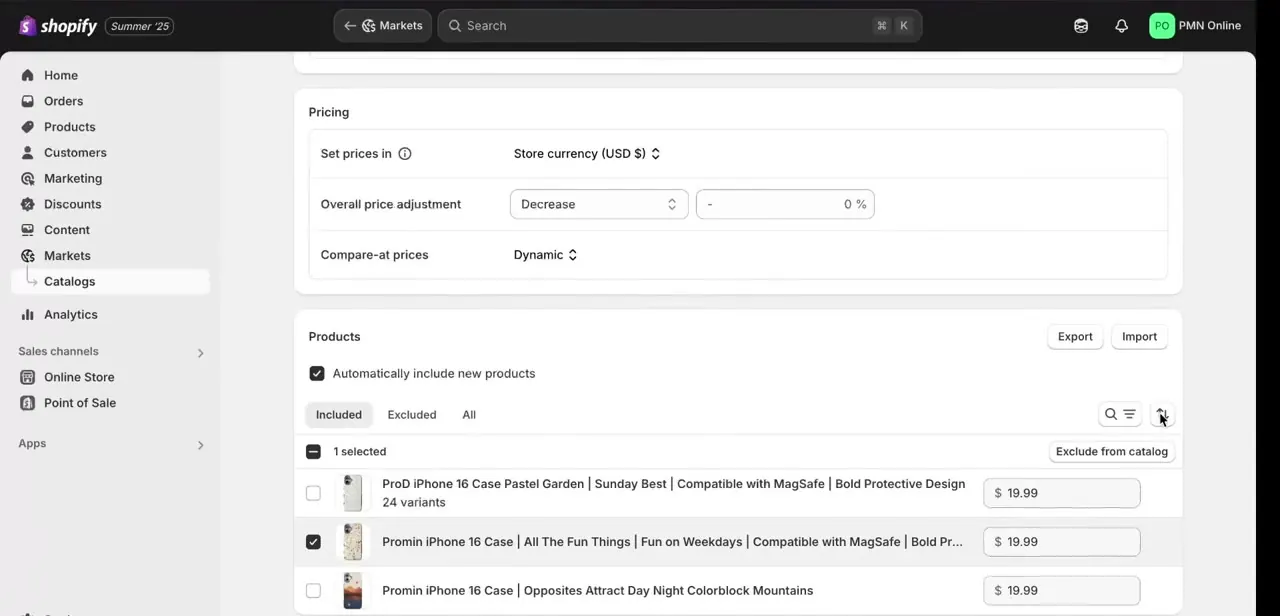This screenshot has width=1280, height=616.
Task: Open the Decrease price adjustment dropdown
Action: 599,204
